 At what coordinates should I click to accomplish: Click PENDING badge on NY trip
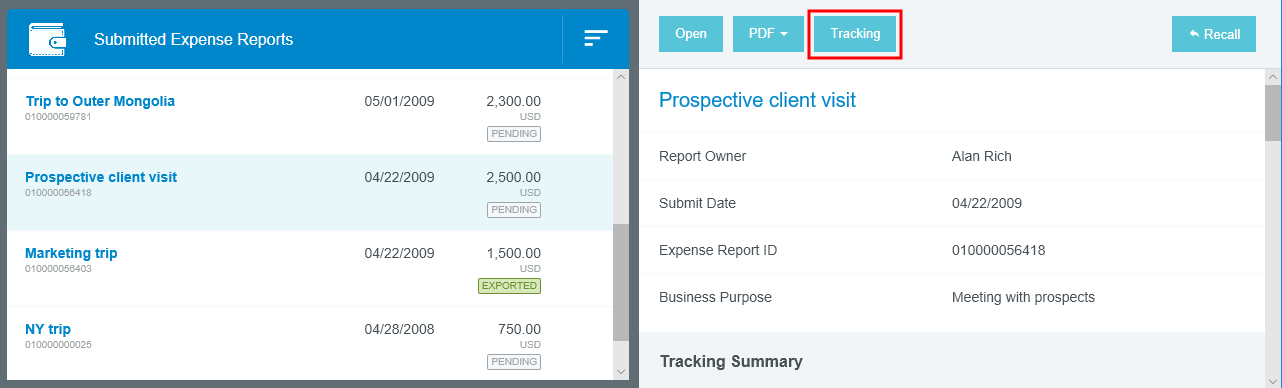pyautogui.click(x=514, y=362)
